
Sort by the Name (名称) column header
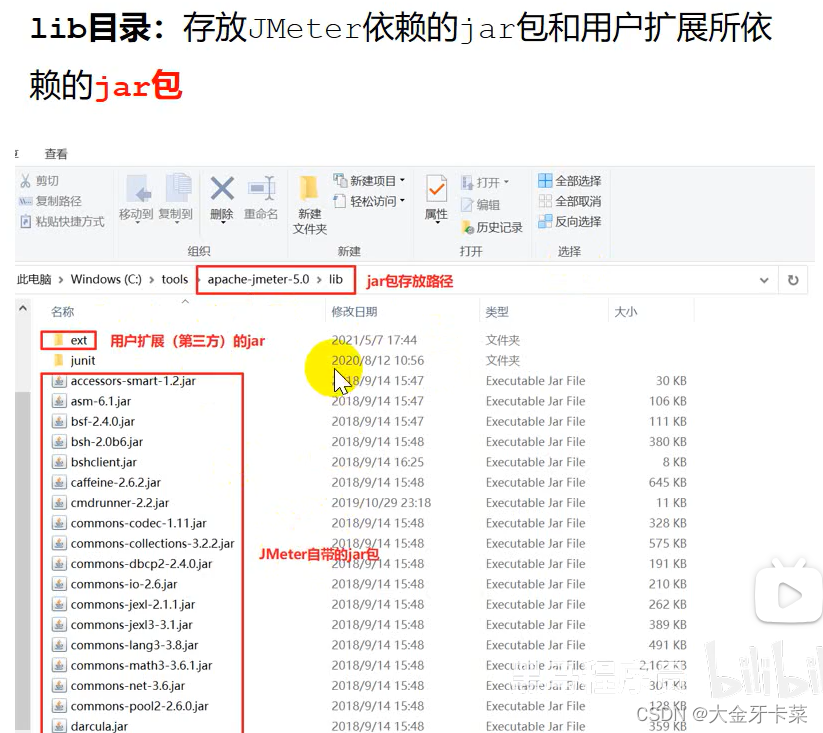pos(62,312)
